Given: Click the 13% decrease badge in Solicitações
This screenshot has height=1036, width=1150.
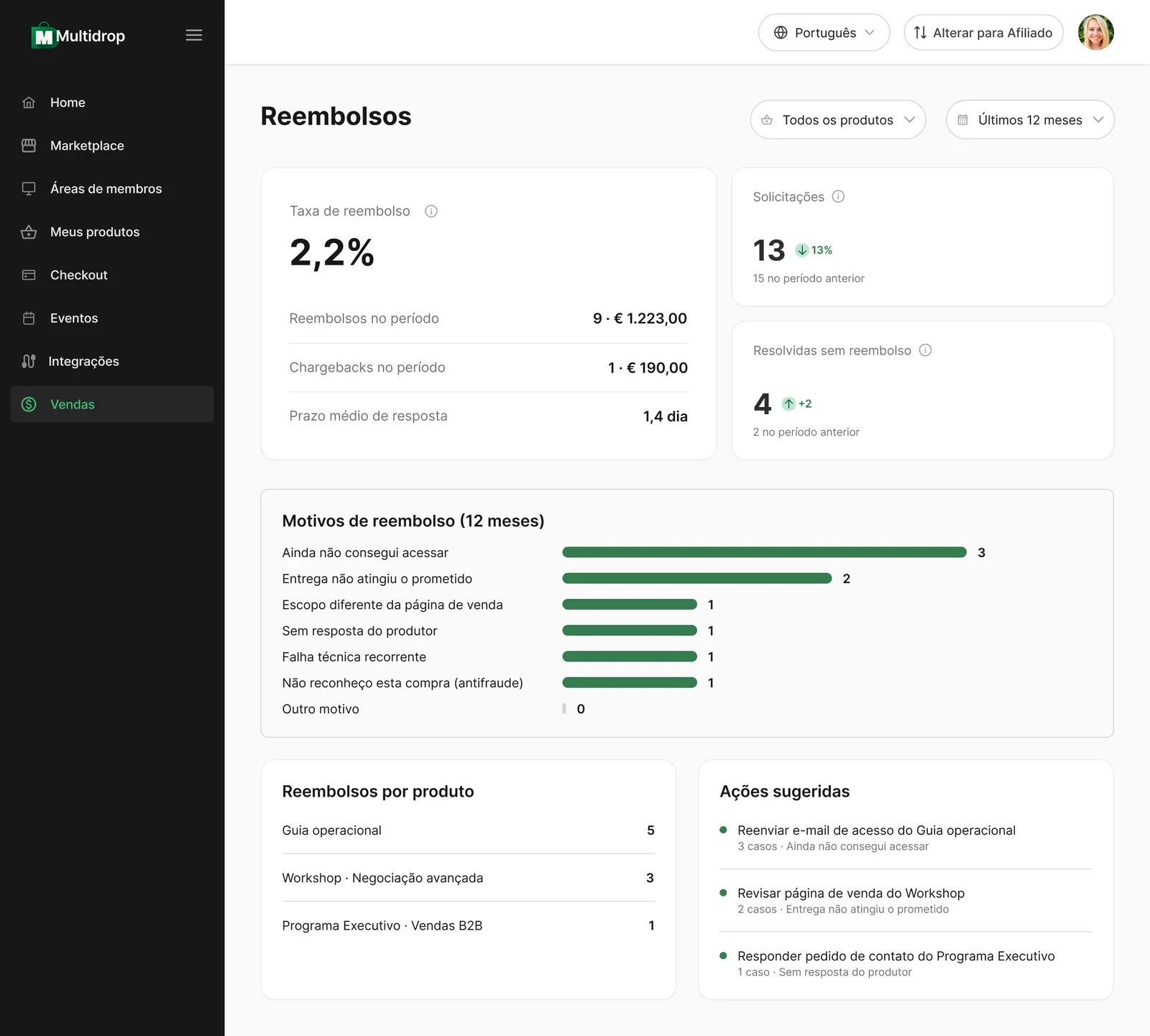Looking at the screenshot, I should pos(814,250).
